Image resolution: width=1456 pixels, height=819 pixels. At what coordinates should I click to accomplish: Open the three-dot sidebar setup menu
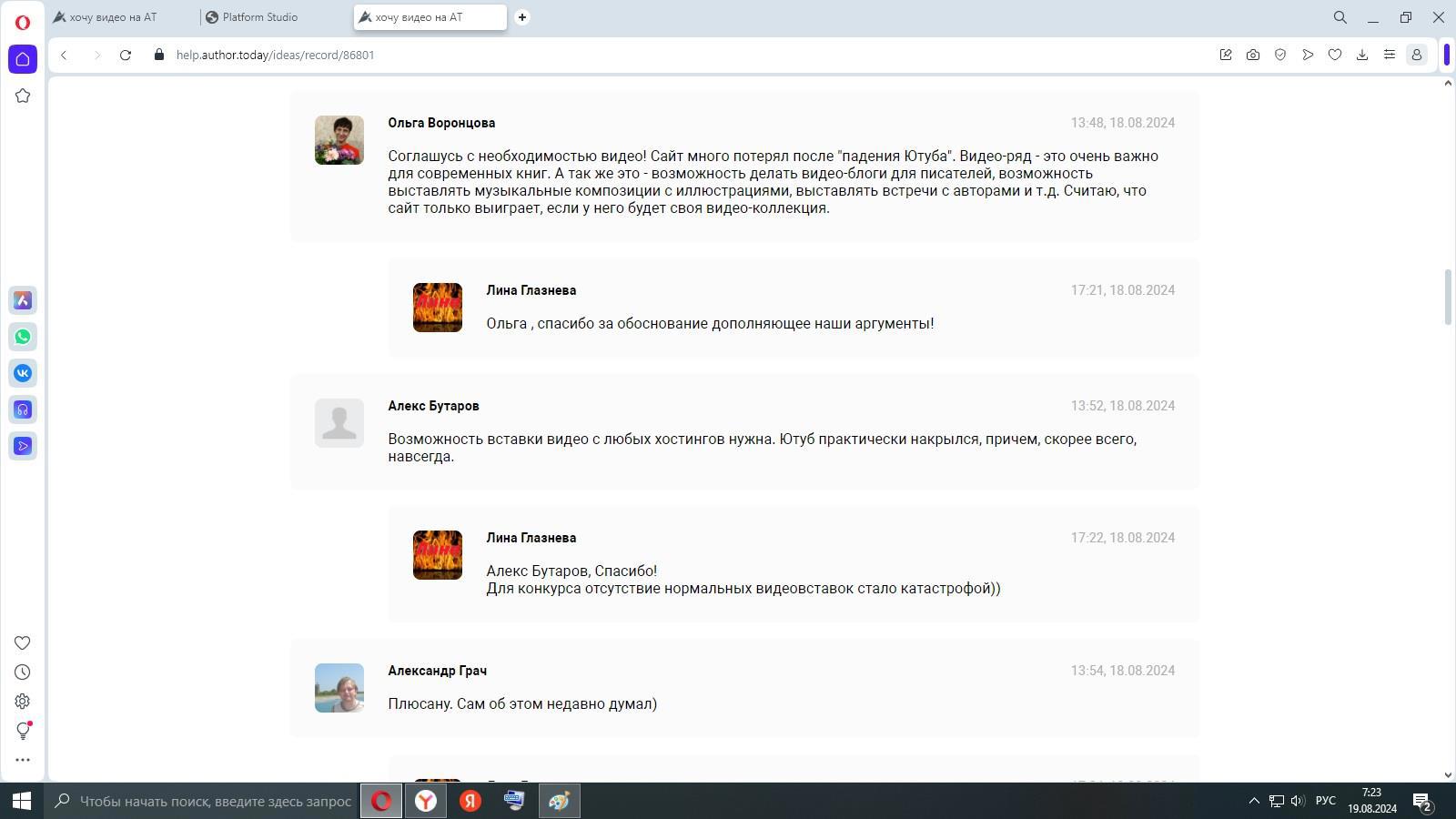(x=23, y=760)
